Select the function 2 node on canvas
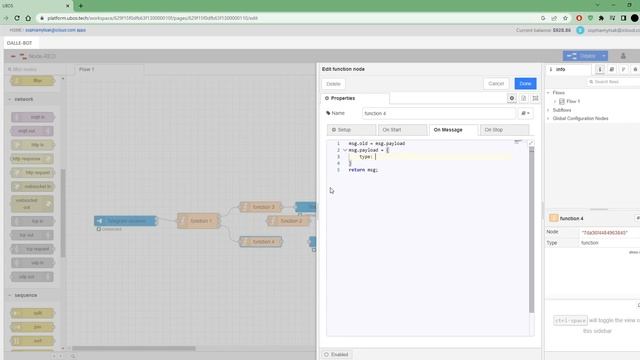This screenshot has width=640, height=360. click(289, 221)
